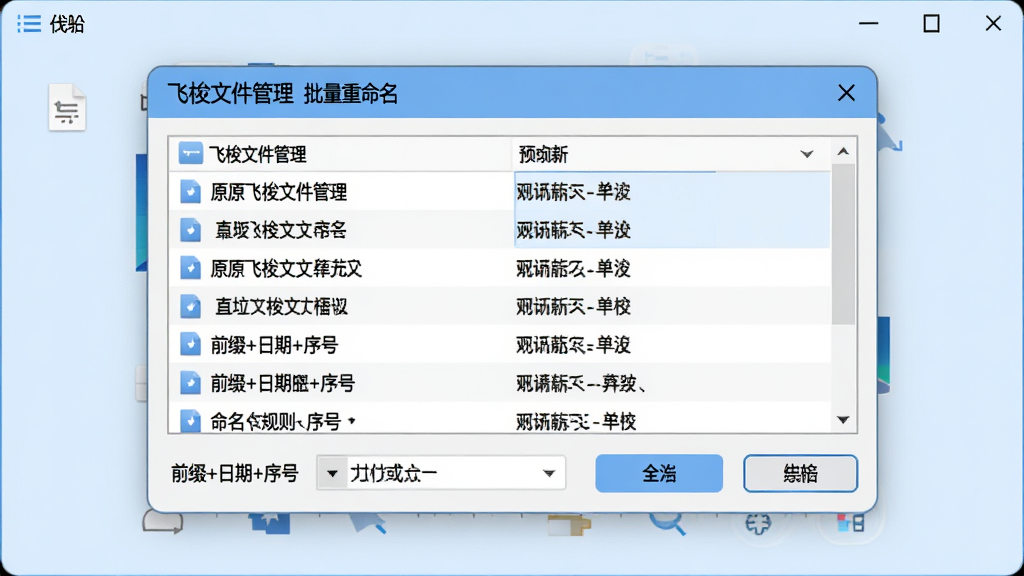Open the speech bubble icon in the background window

(x=163, y=522)
